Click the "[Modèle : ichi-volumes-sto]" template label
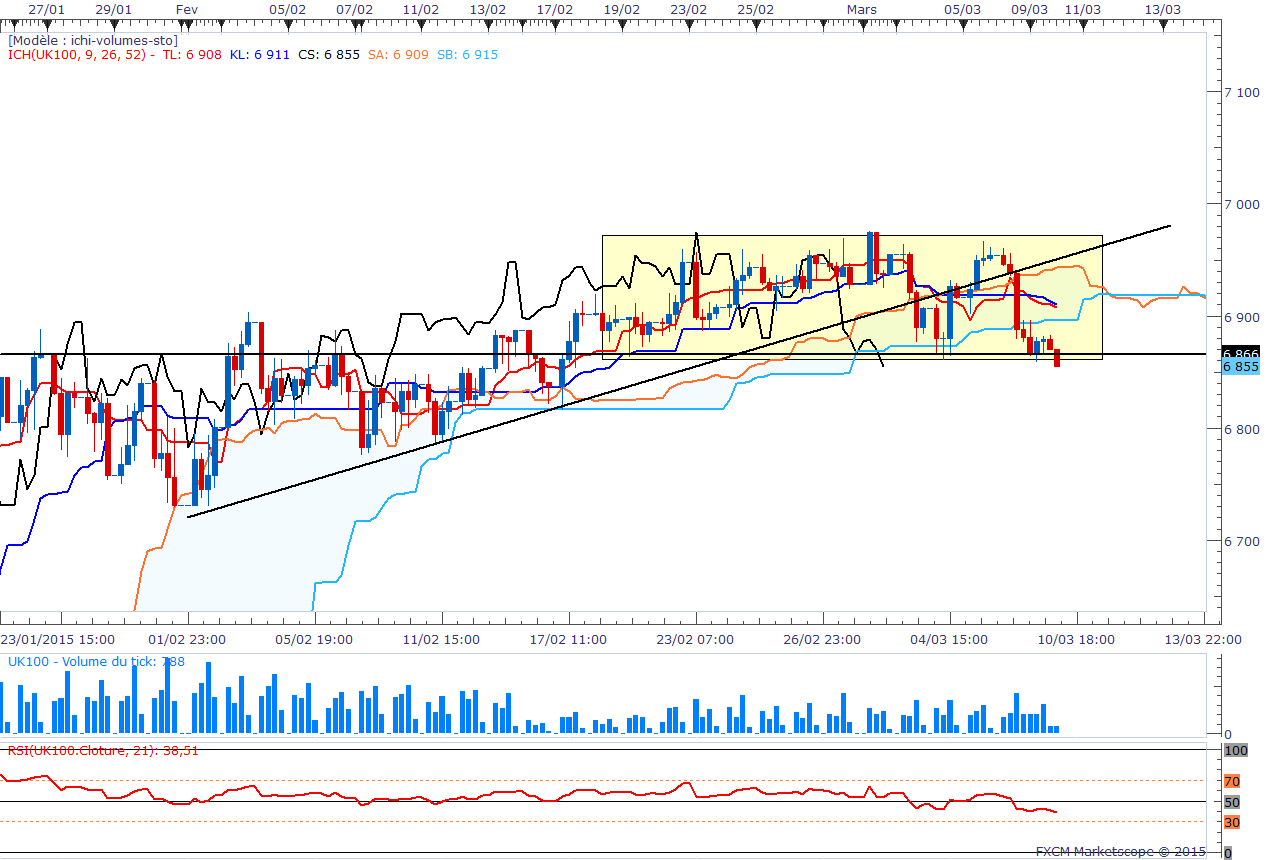Viewport: 1279px width, 860px height. pos(92,41)
